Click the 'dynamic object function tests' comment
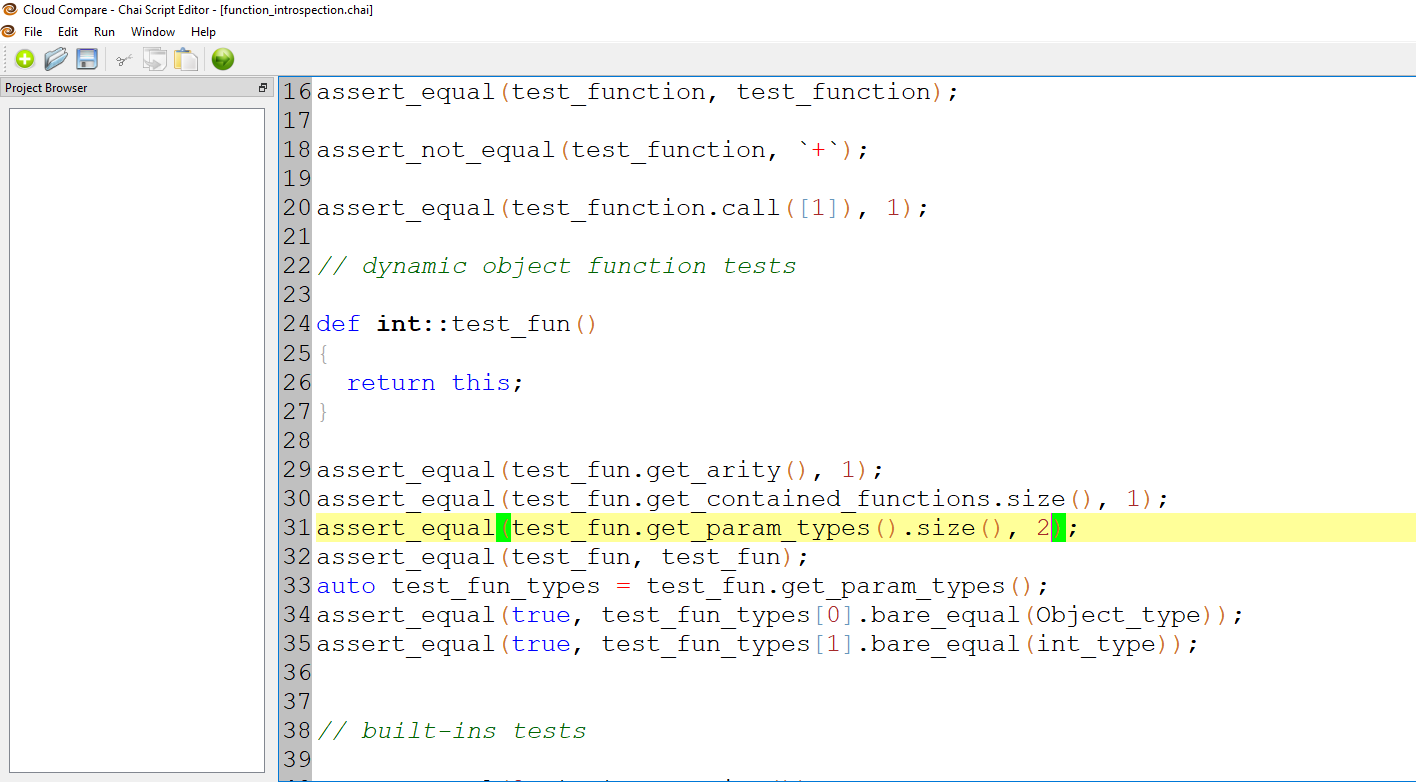 tap(557, 266)
